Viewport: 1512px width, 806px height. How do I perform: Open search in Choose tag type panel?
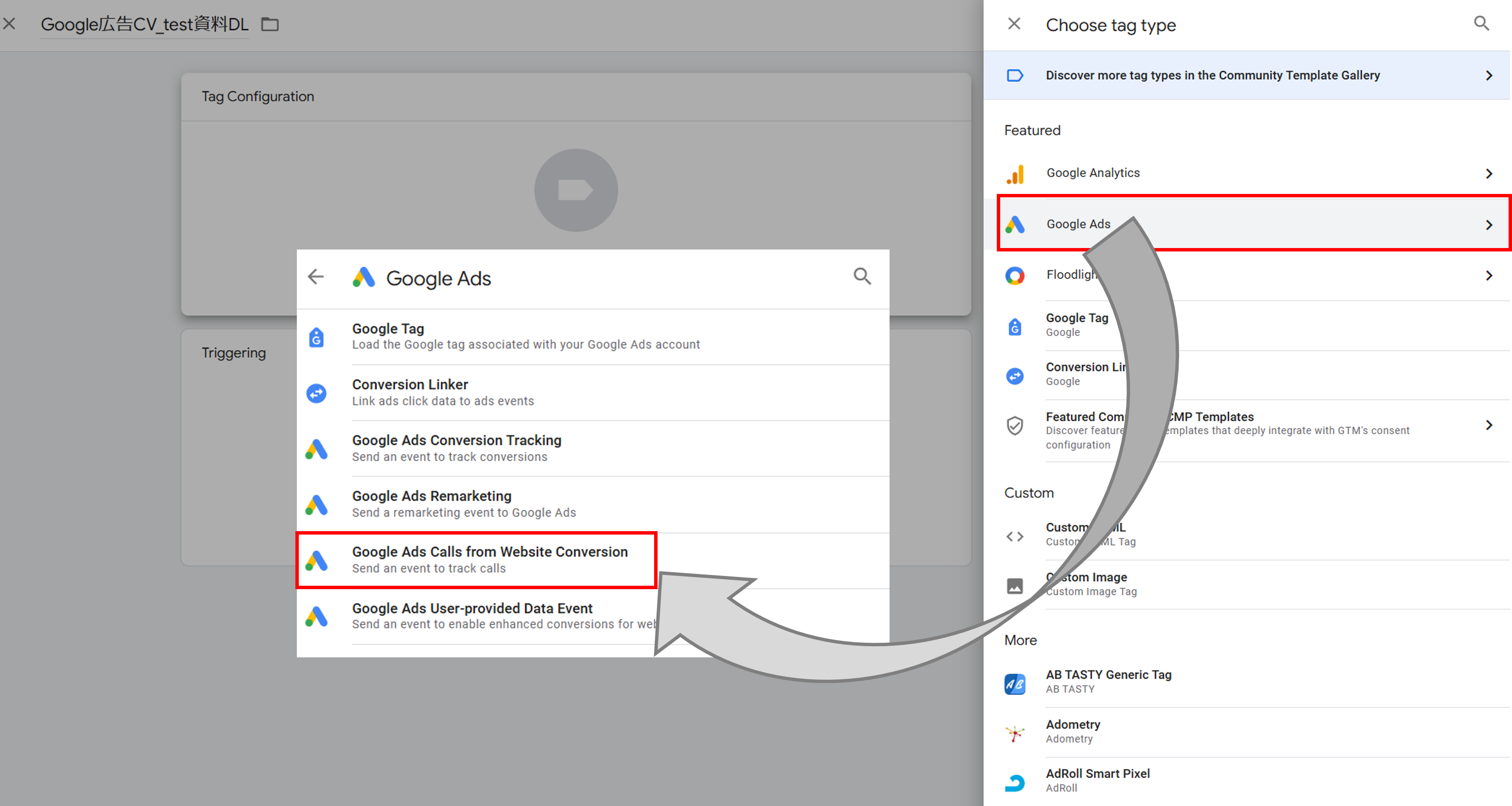click(1481, 23)
